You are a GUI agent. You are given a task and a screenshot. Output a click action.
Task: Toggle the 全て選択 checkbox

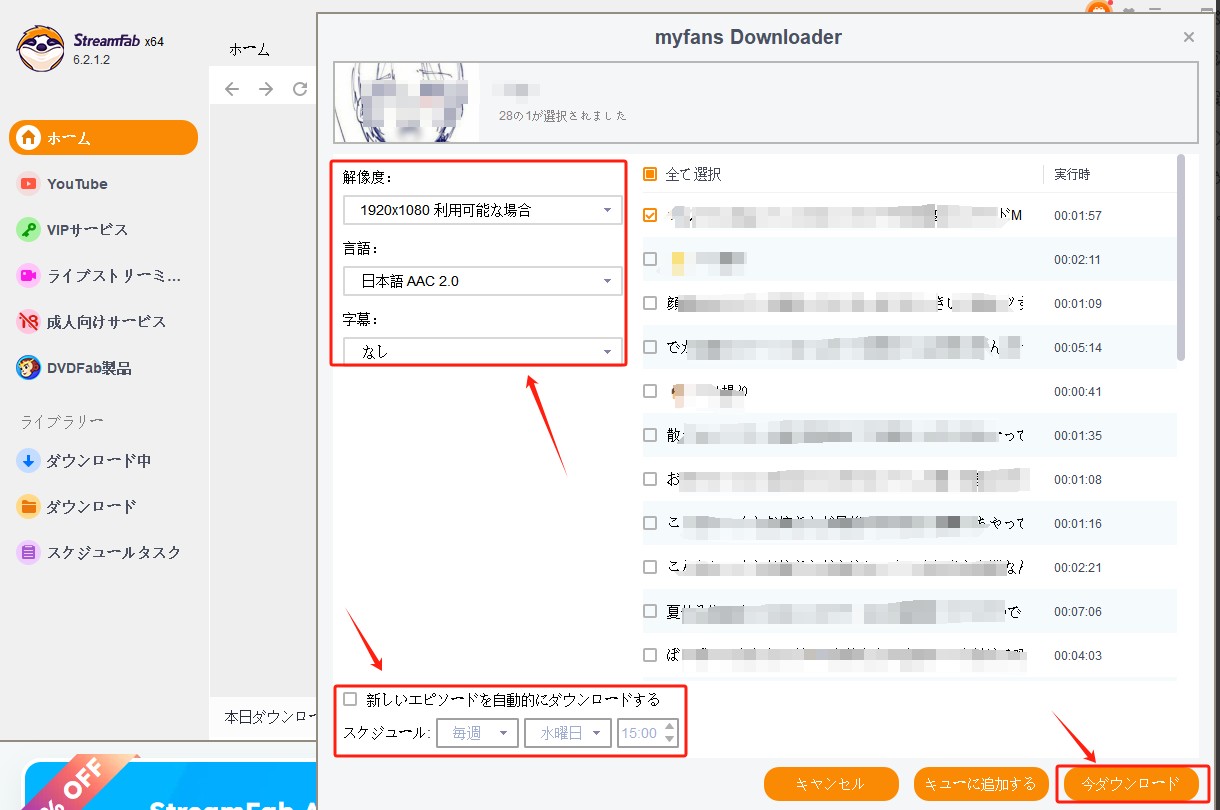click(650, 174)
